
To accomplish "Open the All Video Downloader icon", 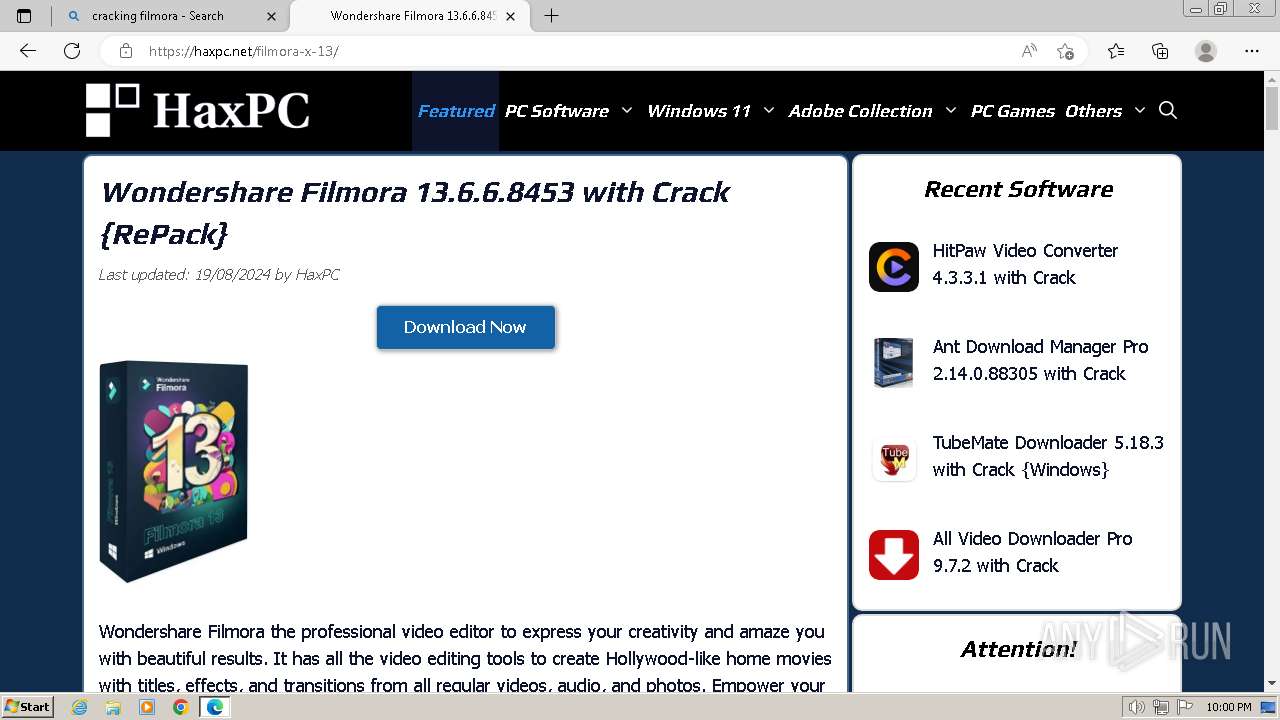I will (x=894, y=555).
